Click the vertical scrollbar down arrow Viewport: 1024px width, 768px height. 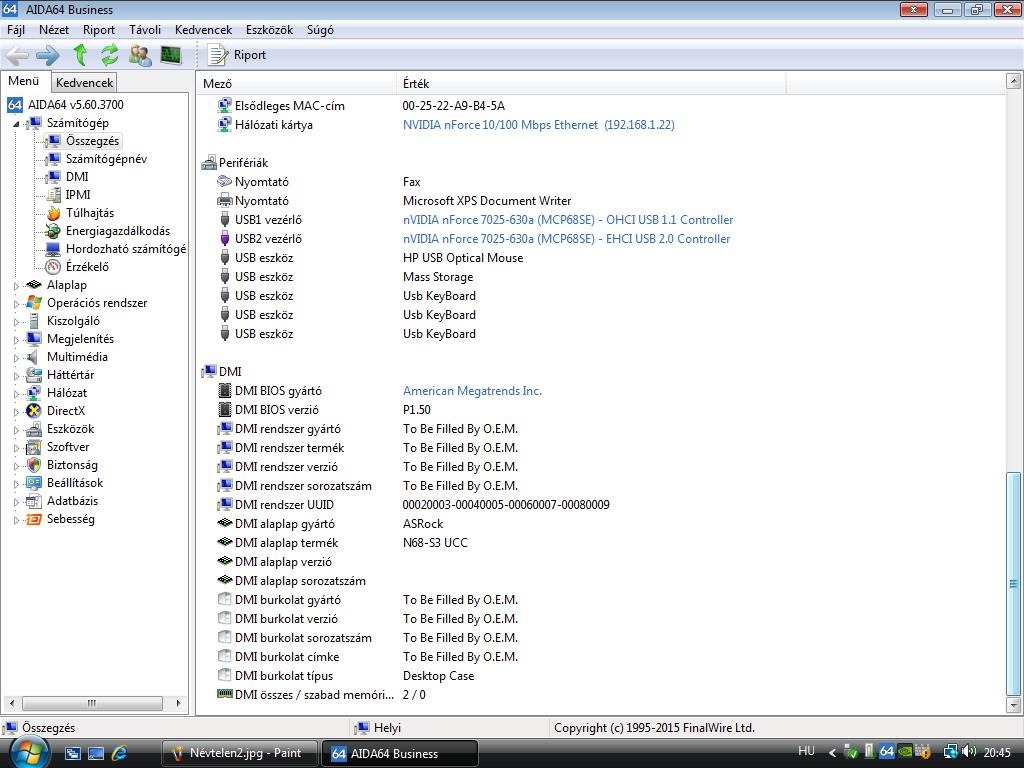[x=1014, y=705]
